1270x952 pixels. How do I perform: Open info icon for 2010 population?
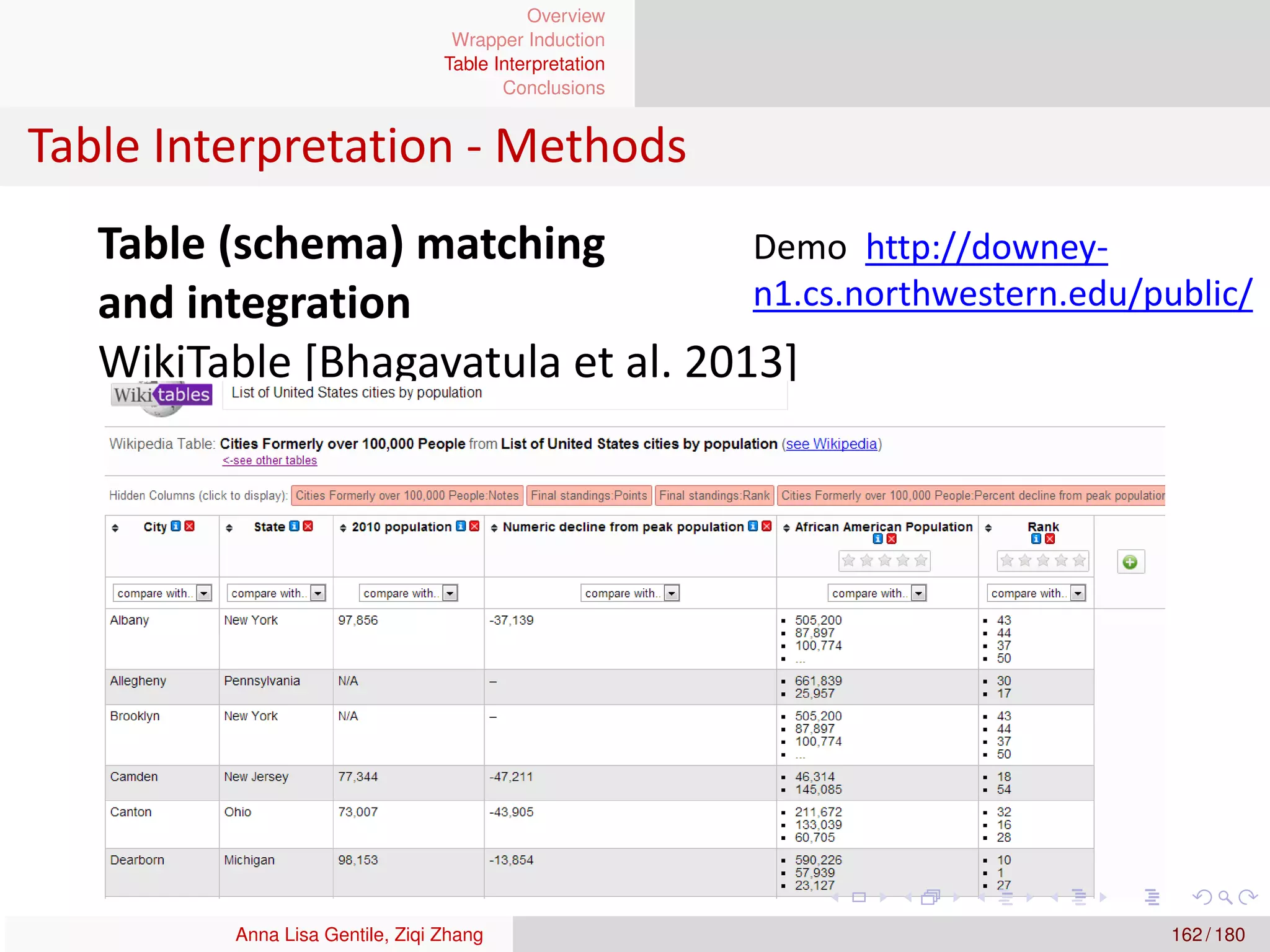click(461, 526)
